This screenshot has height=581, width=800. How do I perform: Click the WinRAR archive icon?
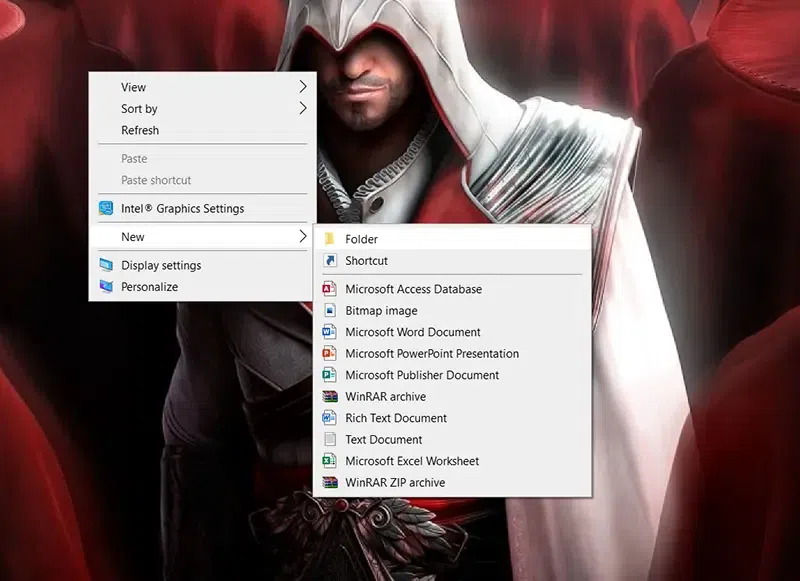330,396
